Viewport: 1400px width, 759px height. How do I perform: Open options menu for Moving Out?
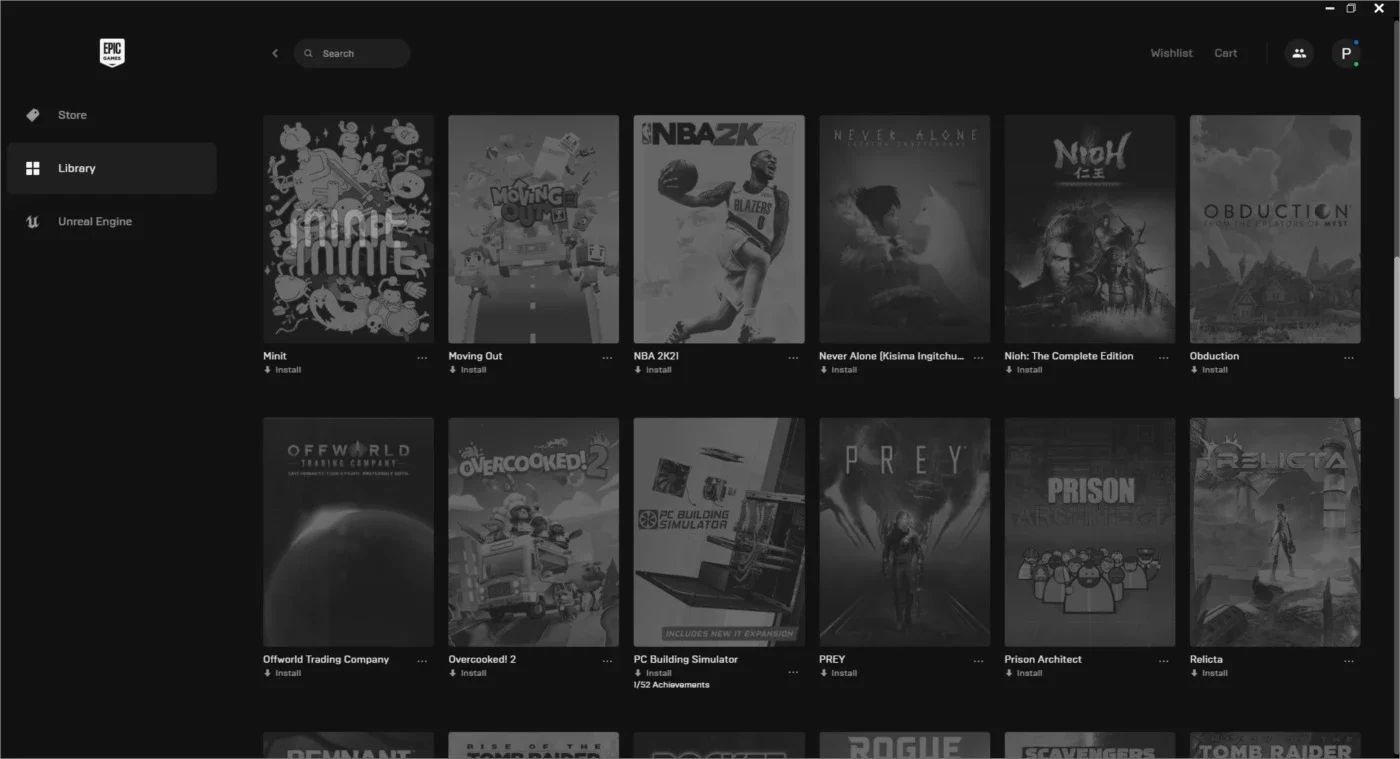pyautogui.click(x=607, y=358)
